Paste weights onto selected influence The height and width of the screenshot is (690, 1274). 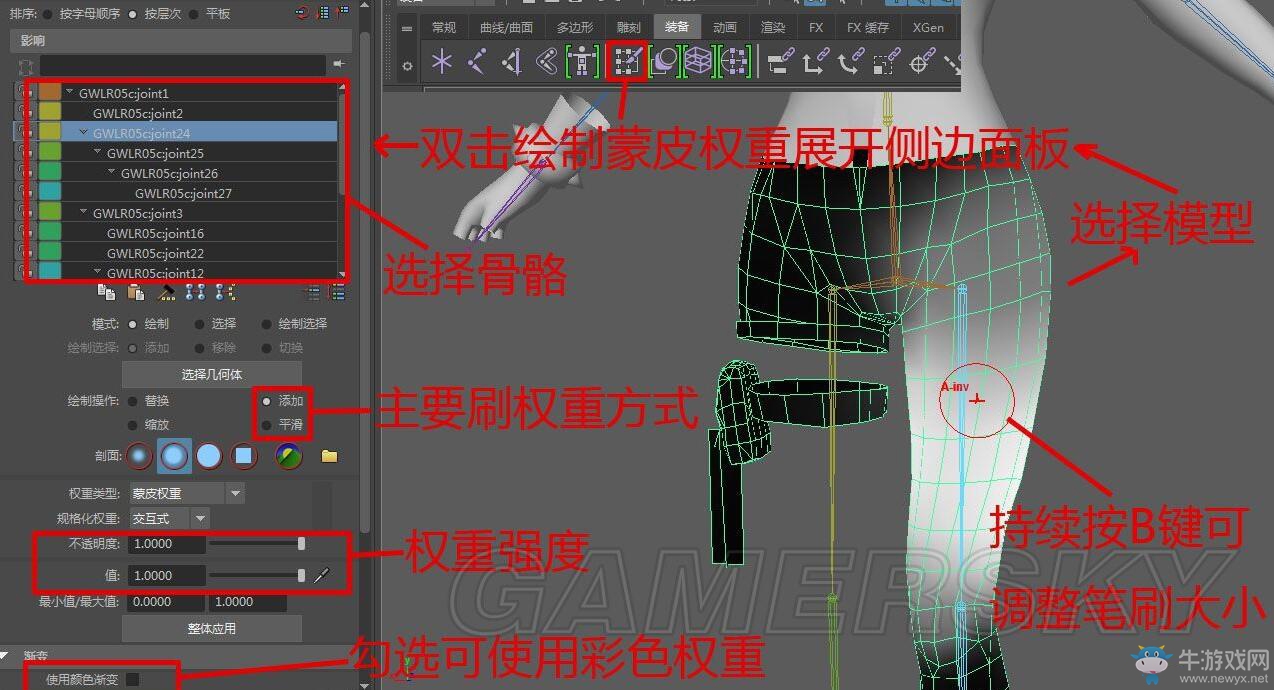pyautogui.click(x=136, y=291)
